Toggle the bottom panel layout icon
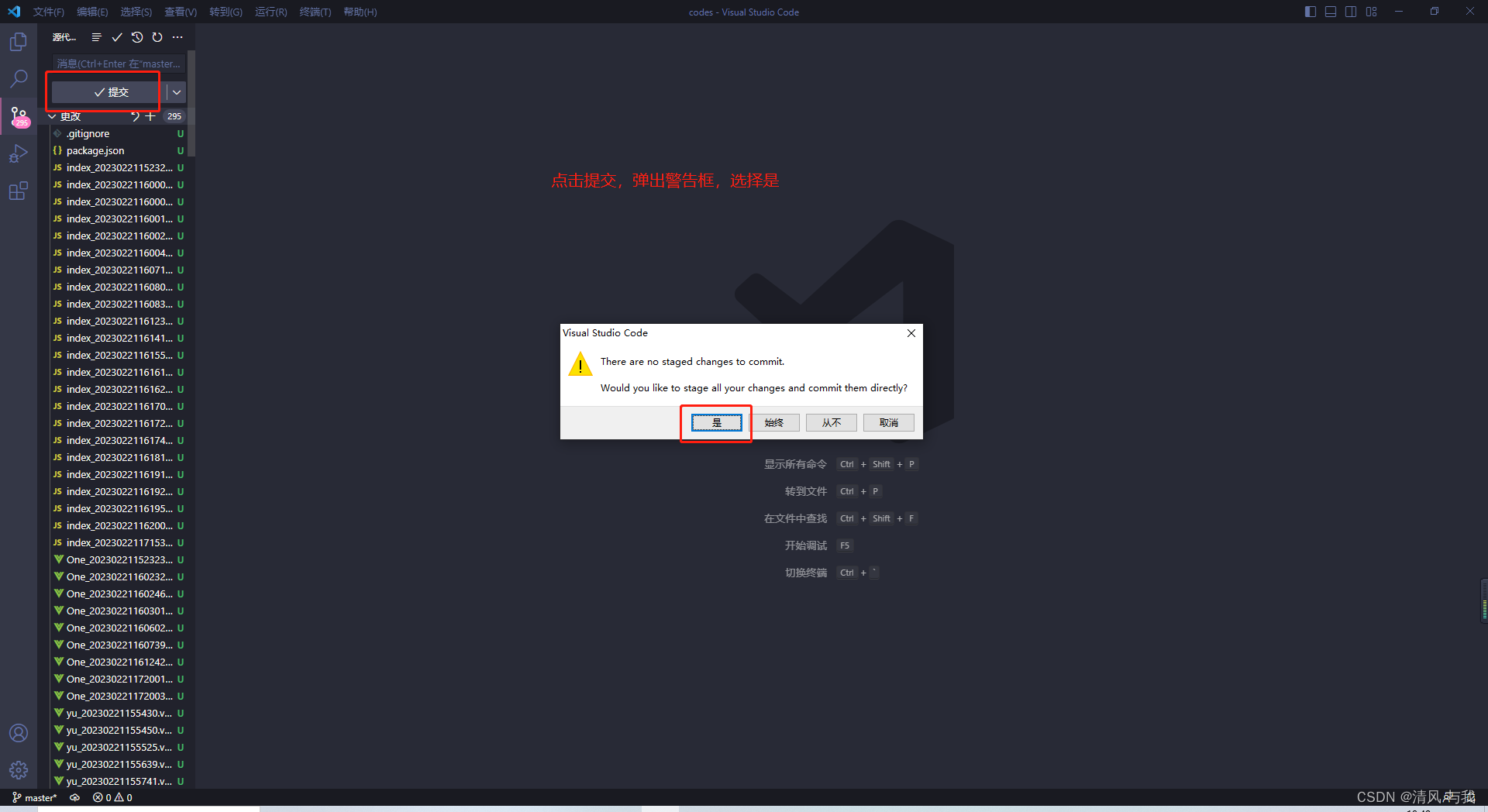 tap(1331, 12)
